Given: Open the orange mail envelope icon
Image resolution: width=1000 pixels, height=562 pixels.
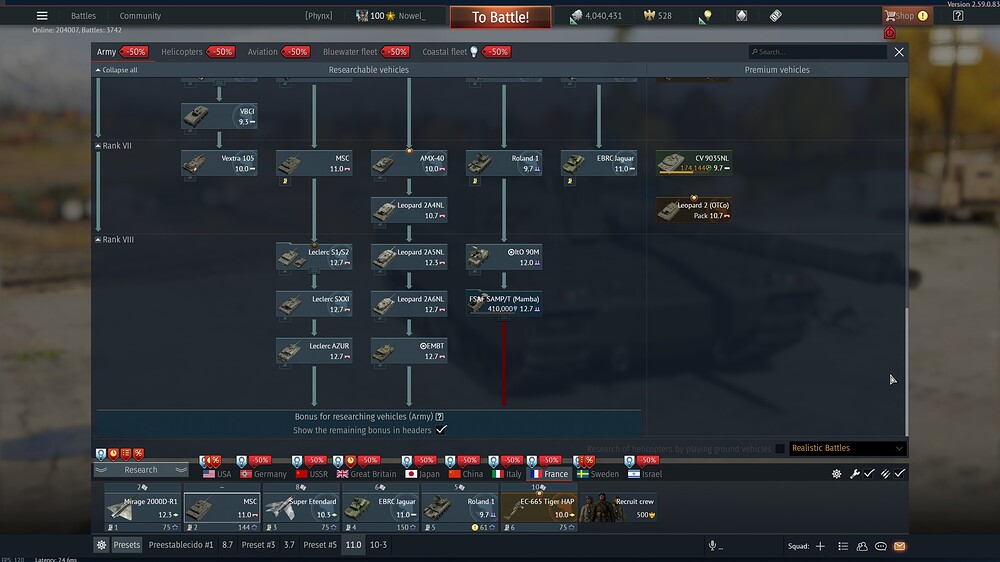Looking at the screenshot, I should coord(899,546).
